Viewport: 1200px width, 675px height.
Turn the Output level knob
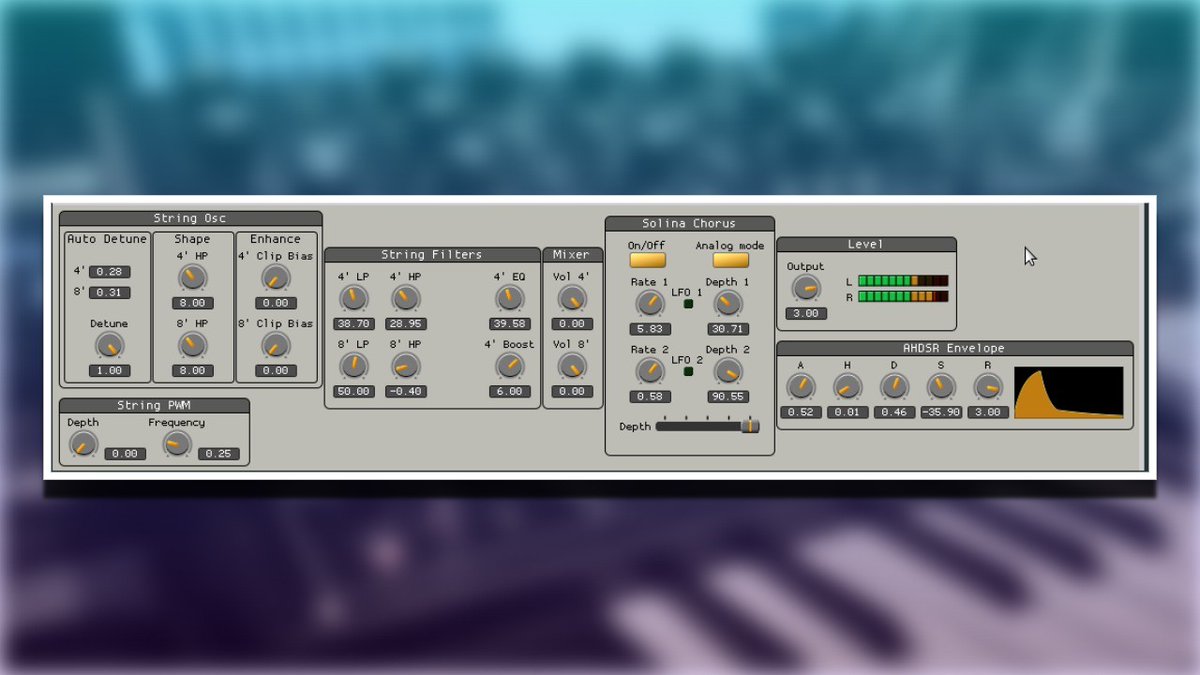pyautogui.click(x=804, y=290)
